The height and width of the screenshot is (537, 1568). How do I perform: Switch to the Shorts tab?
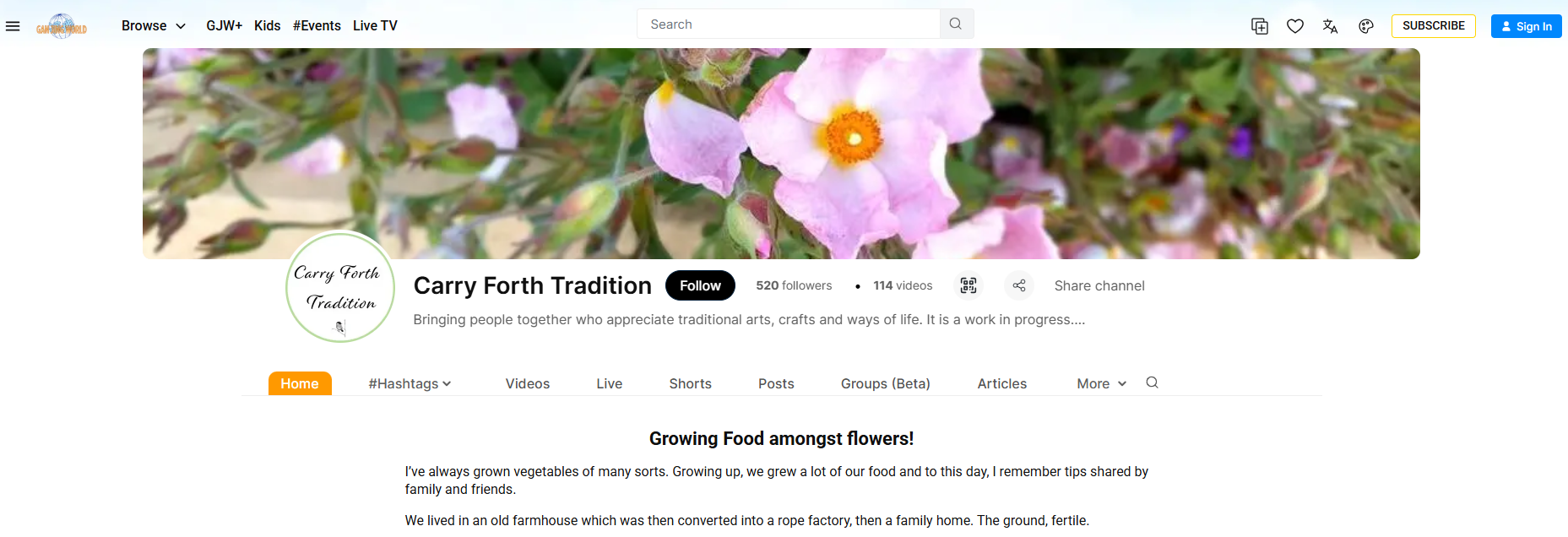coord(691,383)
